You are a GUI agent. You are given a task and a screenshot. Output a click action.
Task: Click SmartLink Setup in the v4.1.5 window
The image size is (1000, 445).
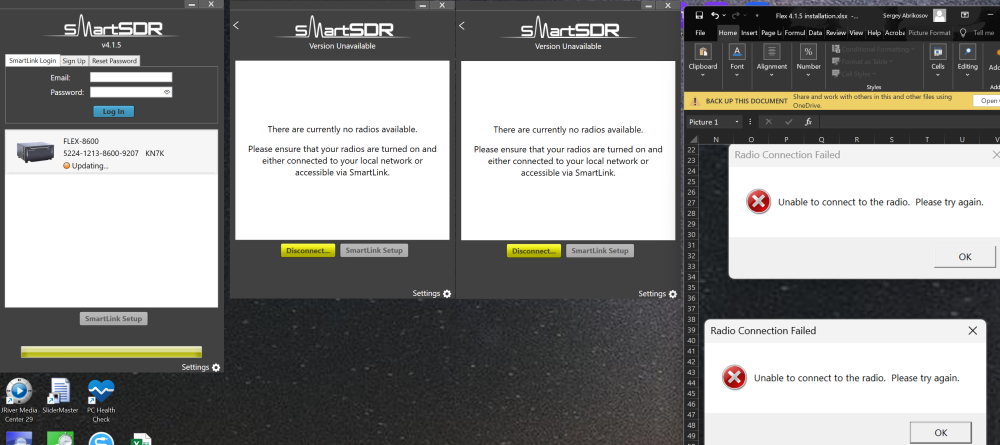(x=114, y=318)
